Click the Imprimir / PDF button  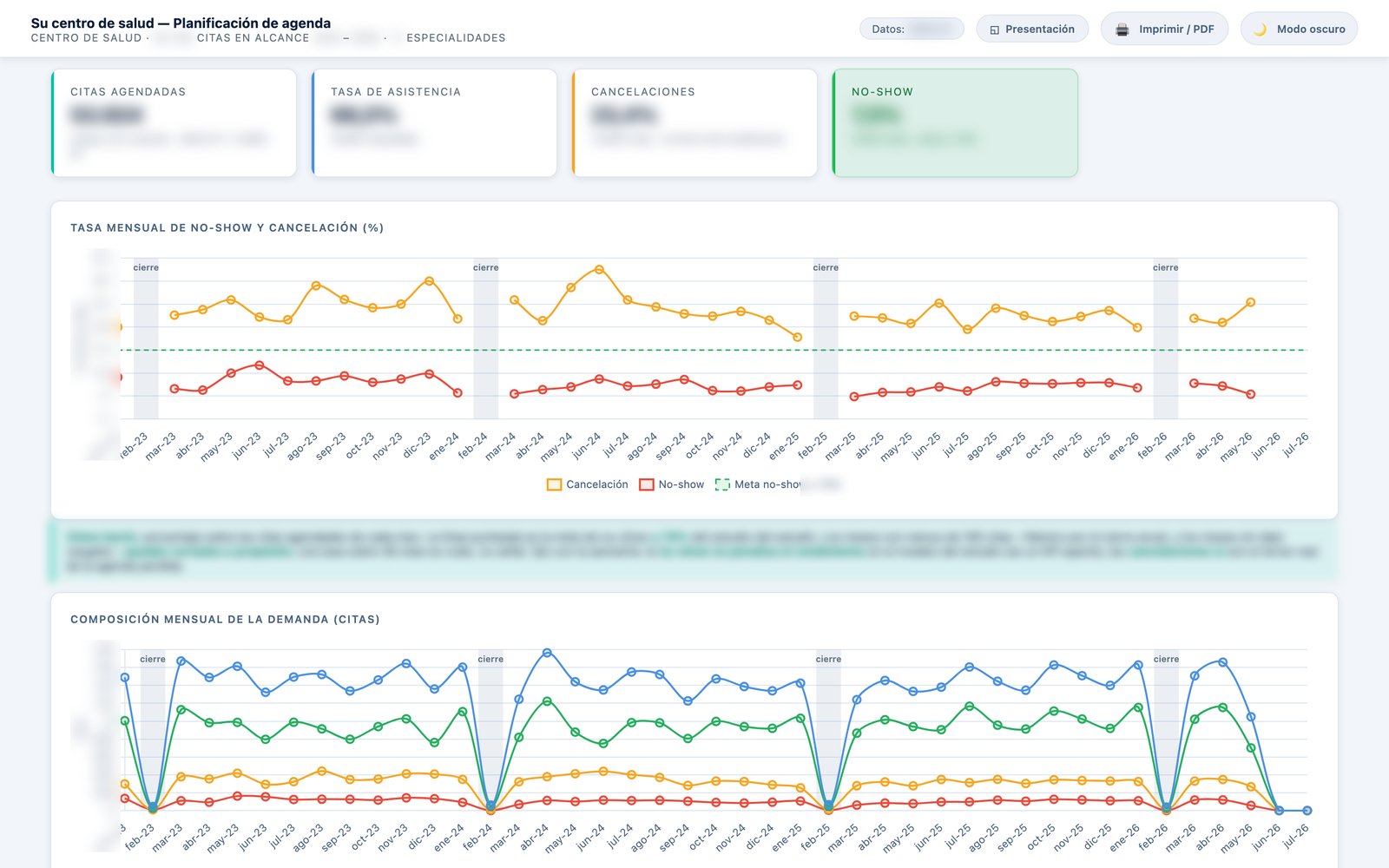coord(1164,29)
